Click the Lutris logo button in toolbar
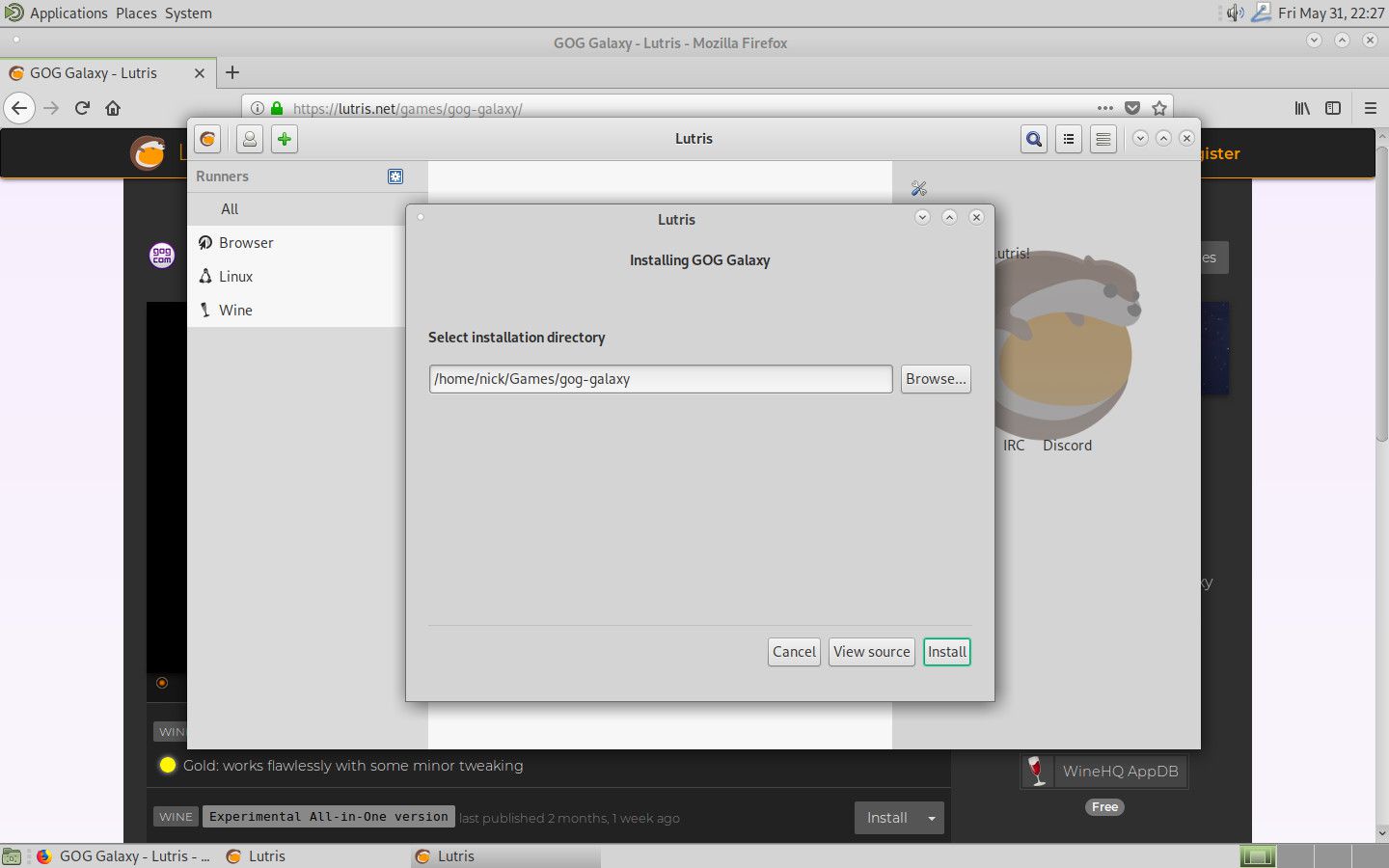Viewport: 1389px width, 868px height. pos(207,139)
